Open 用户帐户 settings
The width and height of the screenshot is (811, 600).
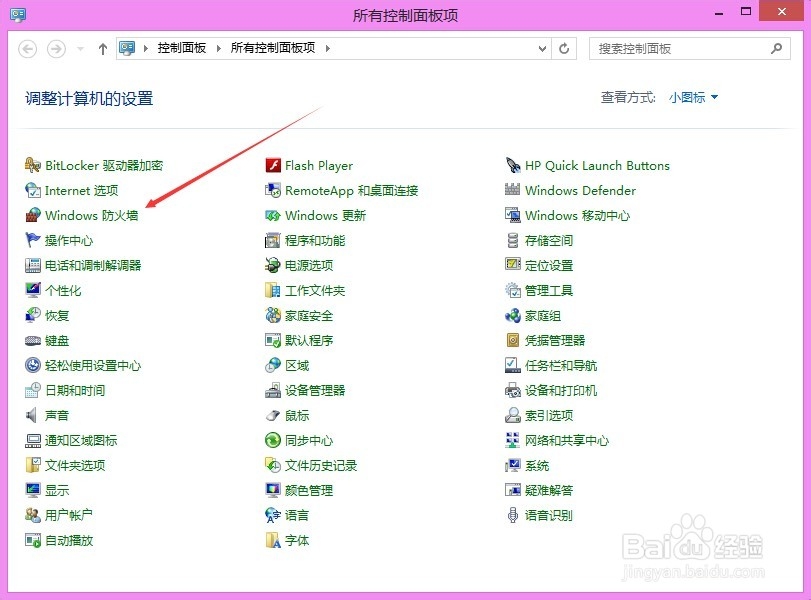[x=72, y=515]
